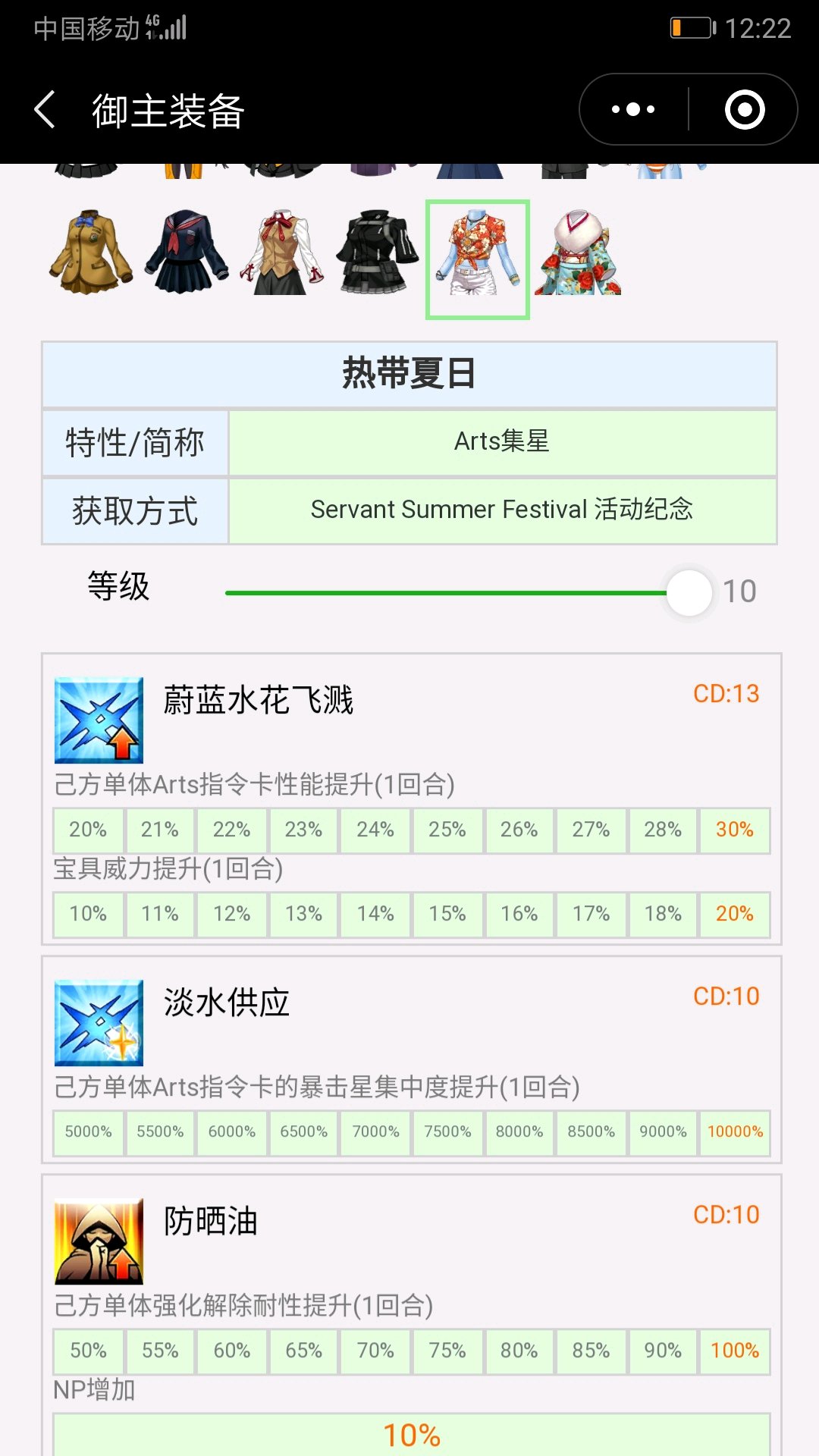Tap the 20% Noble Phantasm power cell
This screenshot has width=819, height=1456.
pyautogui.click(x=734, y=914)
